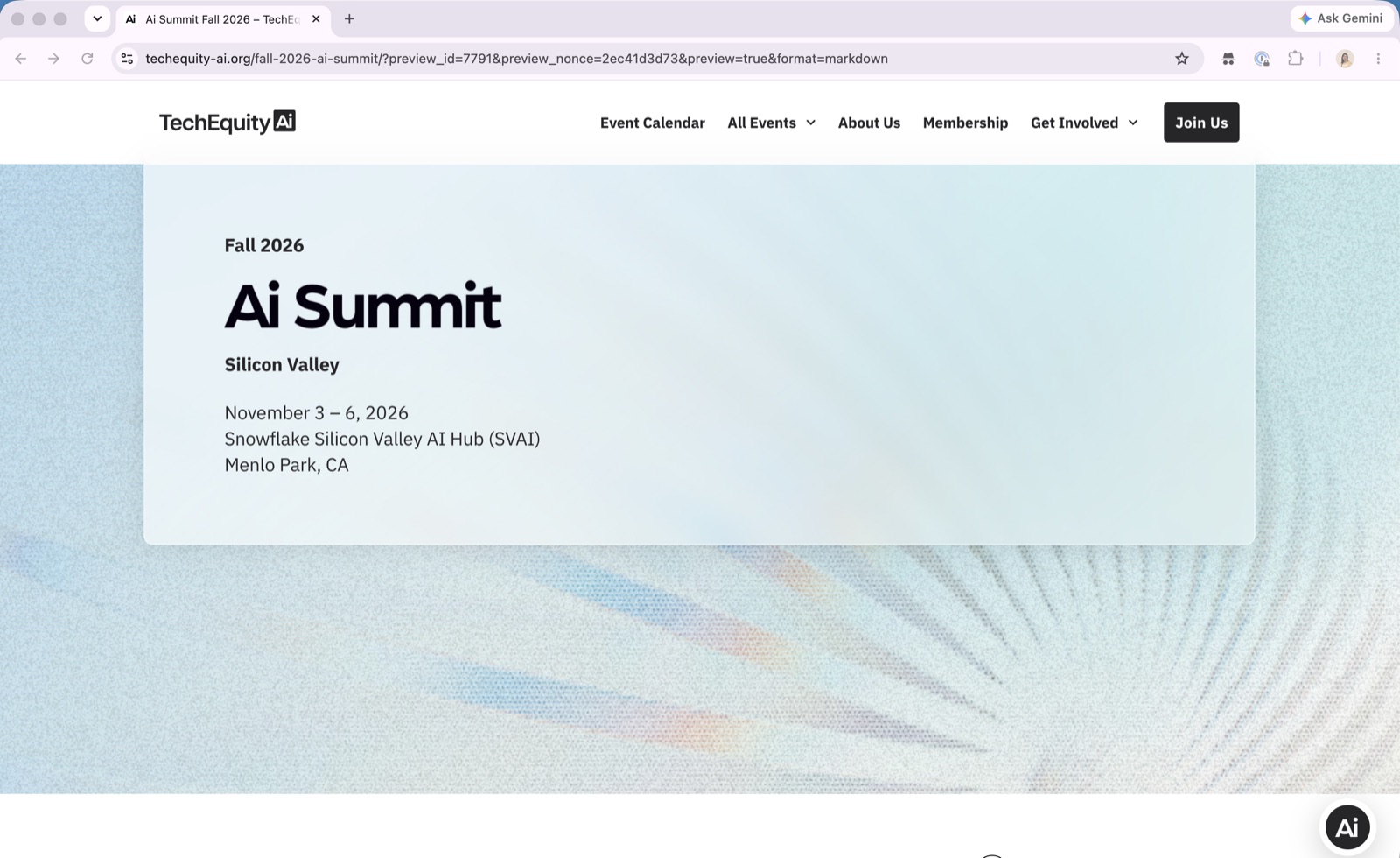The width and height of the screenshot is (1400, 858).
Task: Click the Menlo Park, CA location text
Action: click(286, 465)
